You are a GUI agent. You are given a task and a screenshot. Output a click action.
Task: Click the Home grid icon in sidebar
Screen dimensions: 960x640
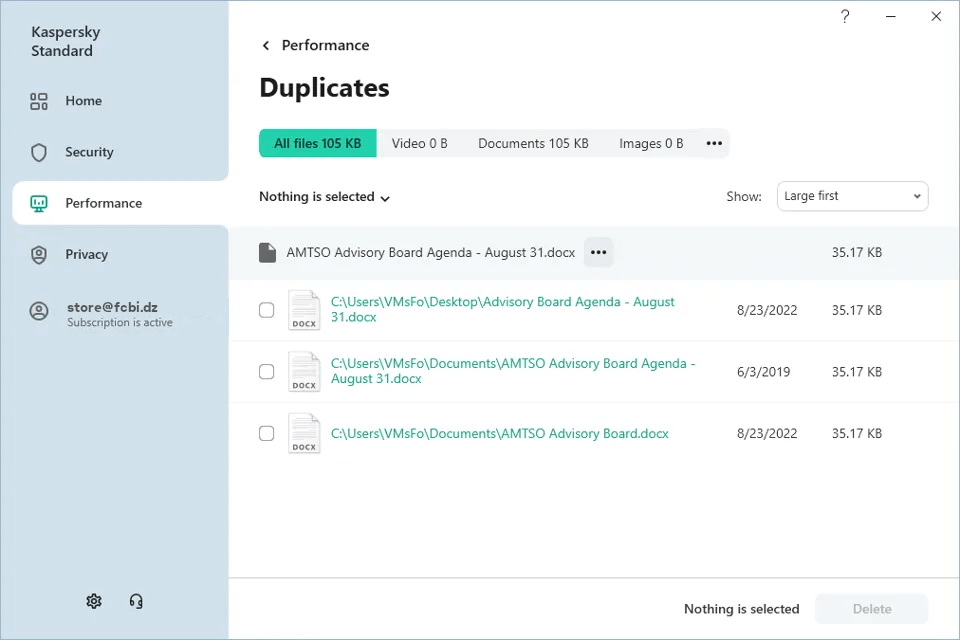[x=39, y=101]
